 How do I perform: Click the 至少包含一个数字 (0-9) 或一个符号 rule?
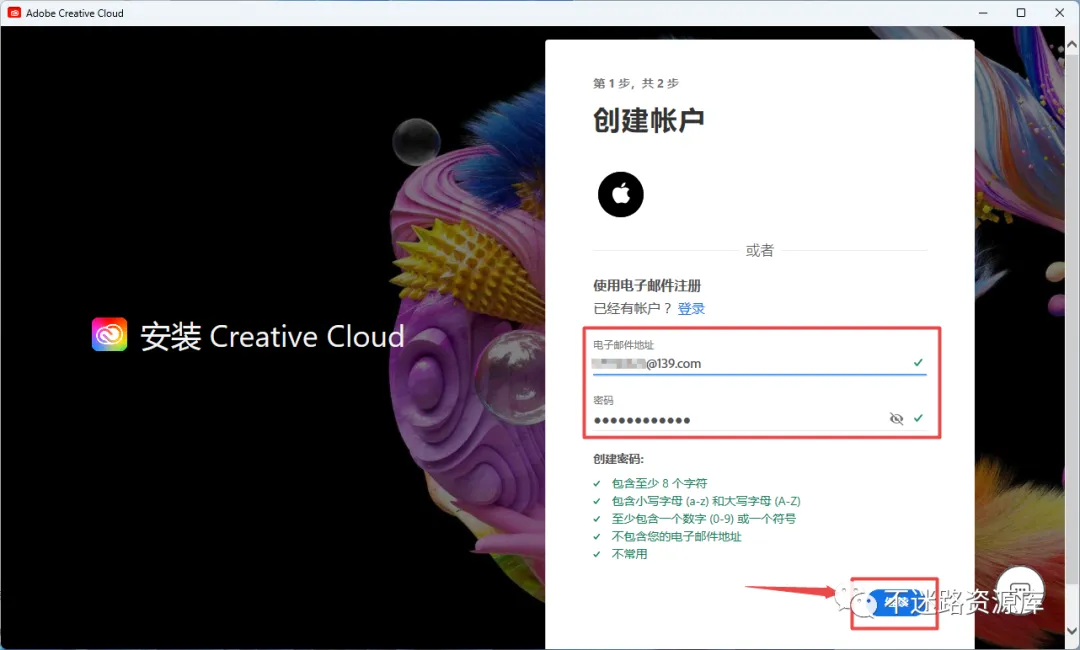point(703,518)
